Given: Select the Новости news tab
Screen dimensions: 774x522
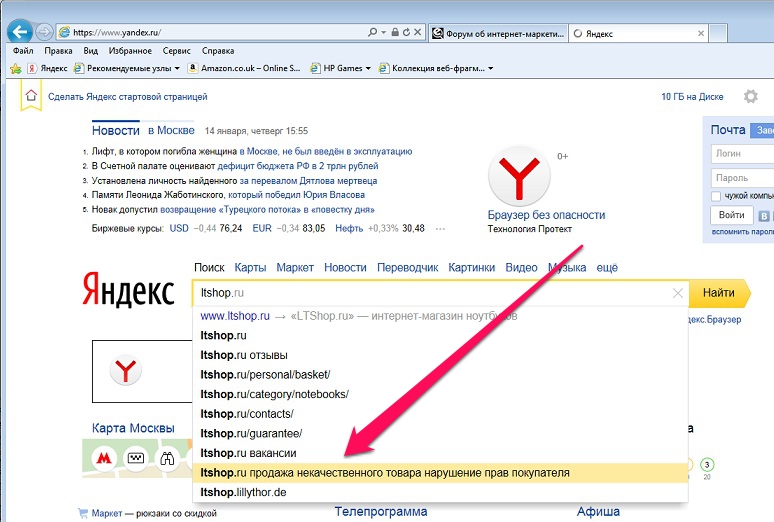Looking at the screenshot, I should point(116,130).
